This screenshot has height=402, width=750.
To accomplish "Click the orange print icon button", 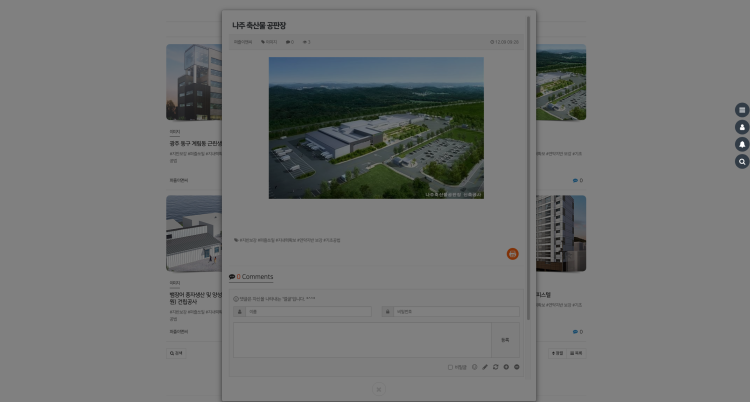I will (x=512, y=254).
